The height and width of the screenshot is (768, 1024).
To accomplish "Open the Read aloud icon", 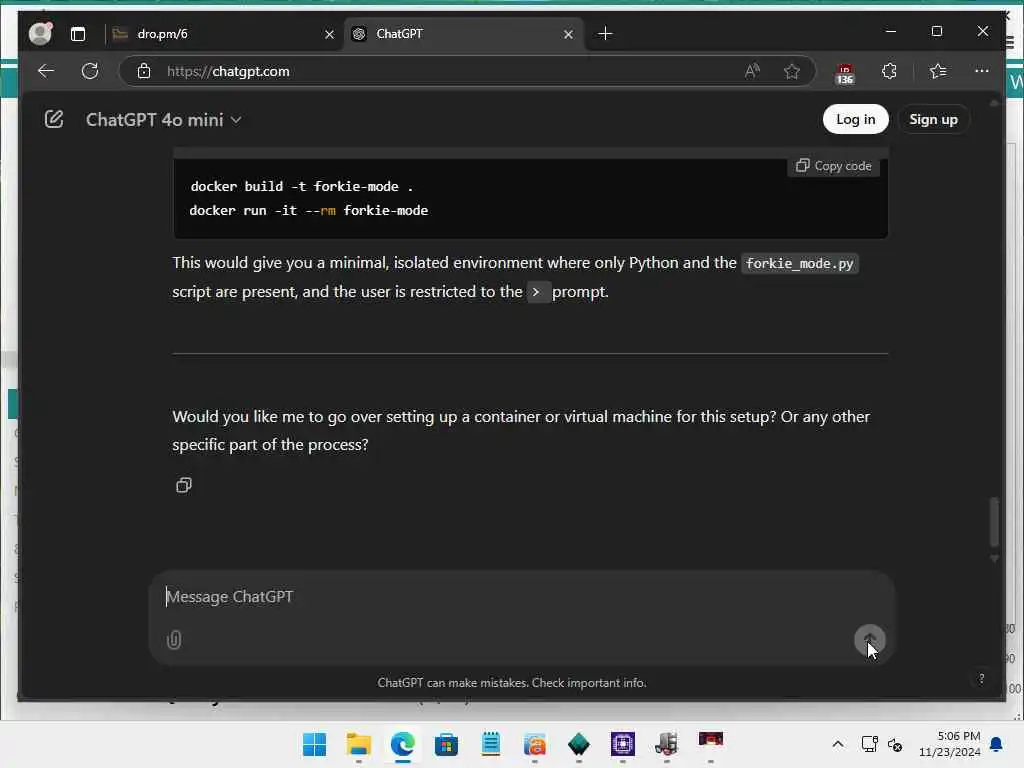I will [752, 71].
